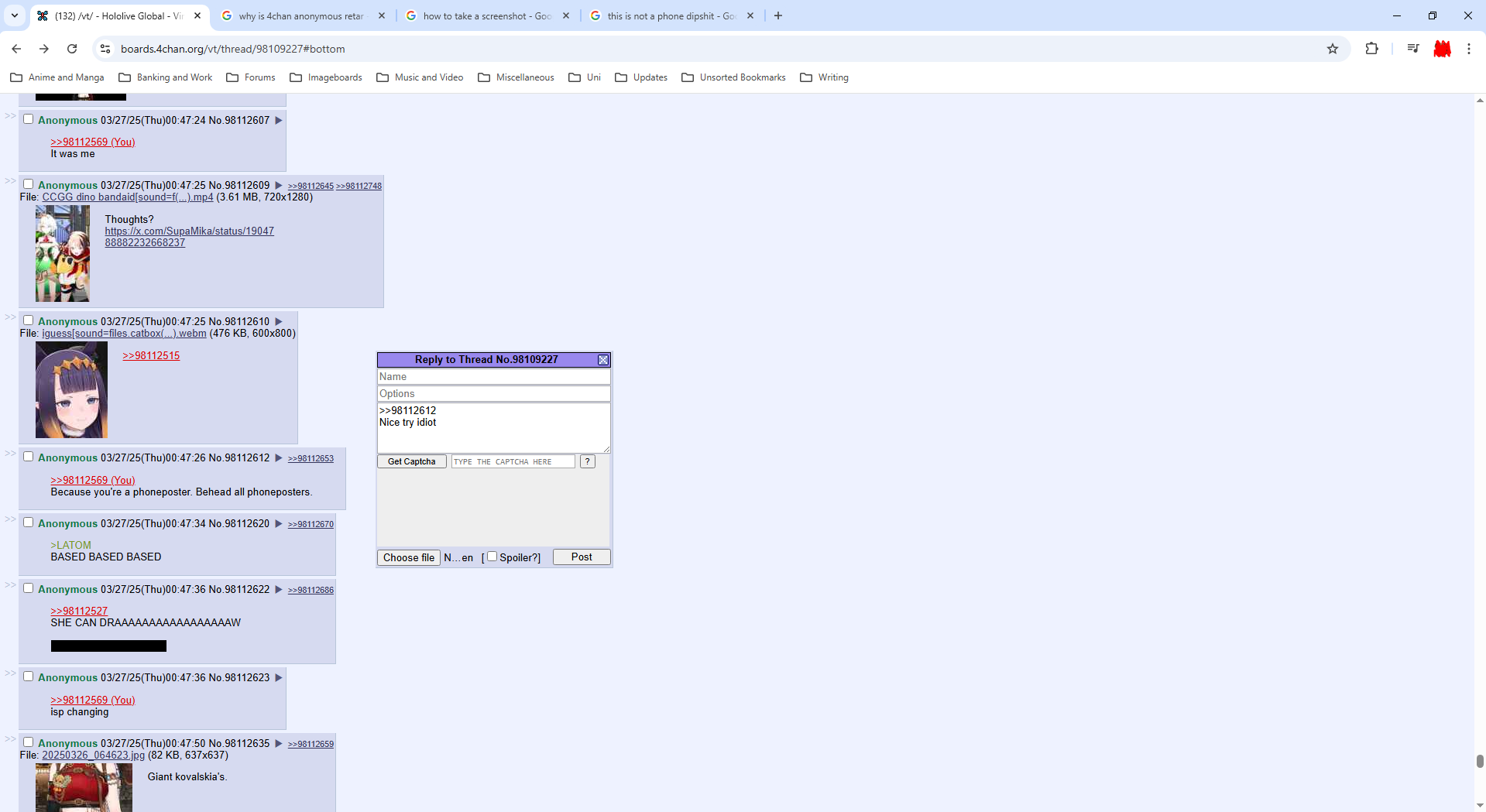Viewport: 1486px width, 812px height.
Task: Open the browser Extensions puzzle icon
Action: (x=1371, y=49)
